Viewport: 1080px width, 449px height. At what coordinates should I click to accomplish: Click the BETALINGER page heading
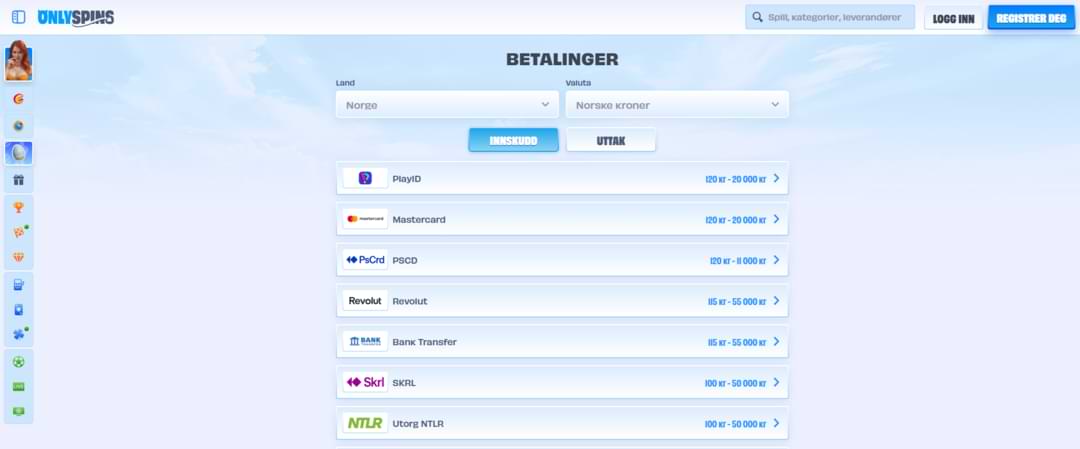[x=562, y=59]
